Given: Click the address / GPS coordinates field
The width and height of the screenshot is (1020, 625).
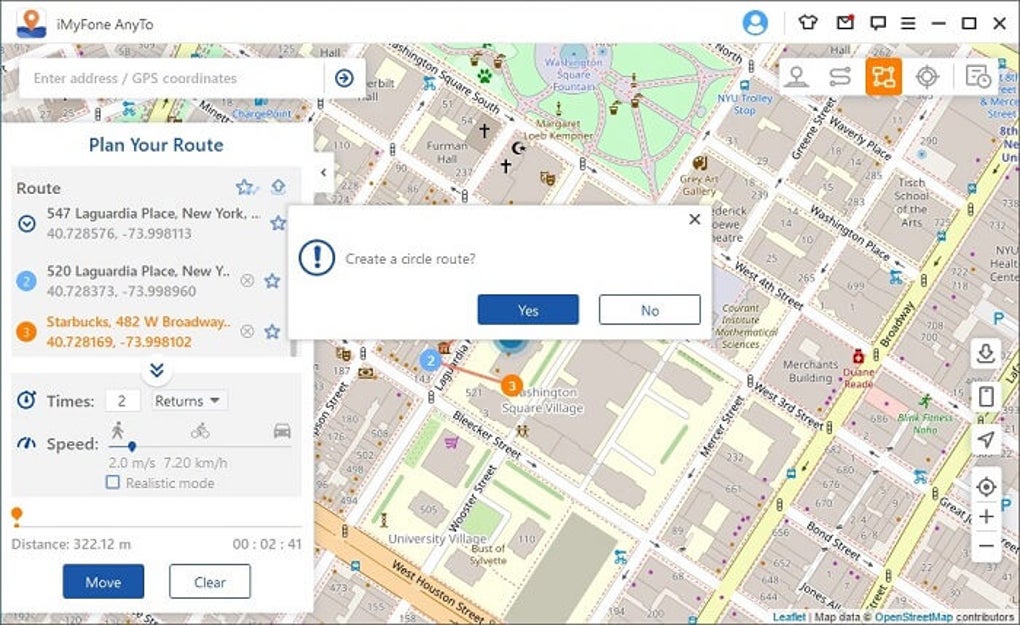Looking at the screenshot, I should pyautogui.click(x=172, y=78).
